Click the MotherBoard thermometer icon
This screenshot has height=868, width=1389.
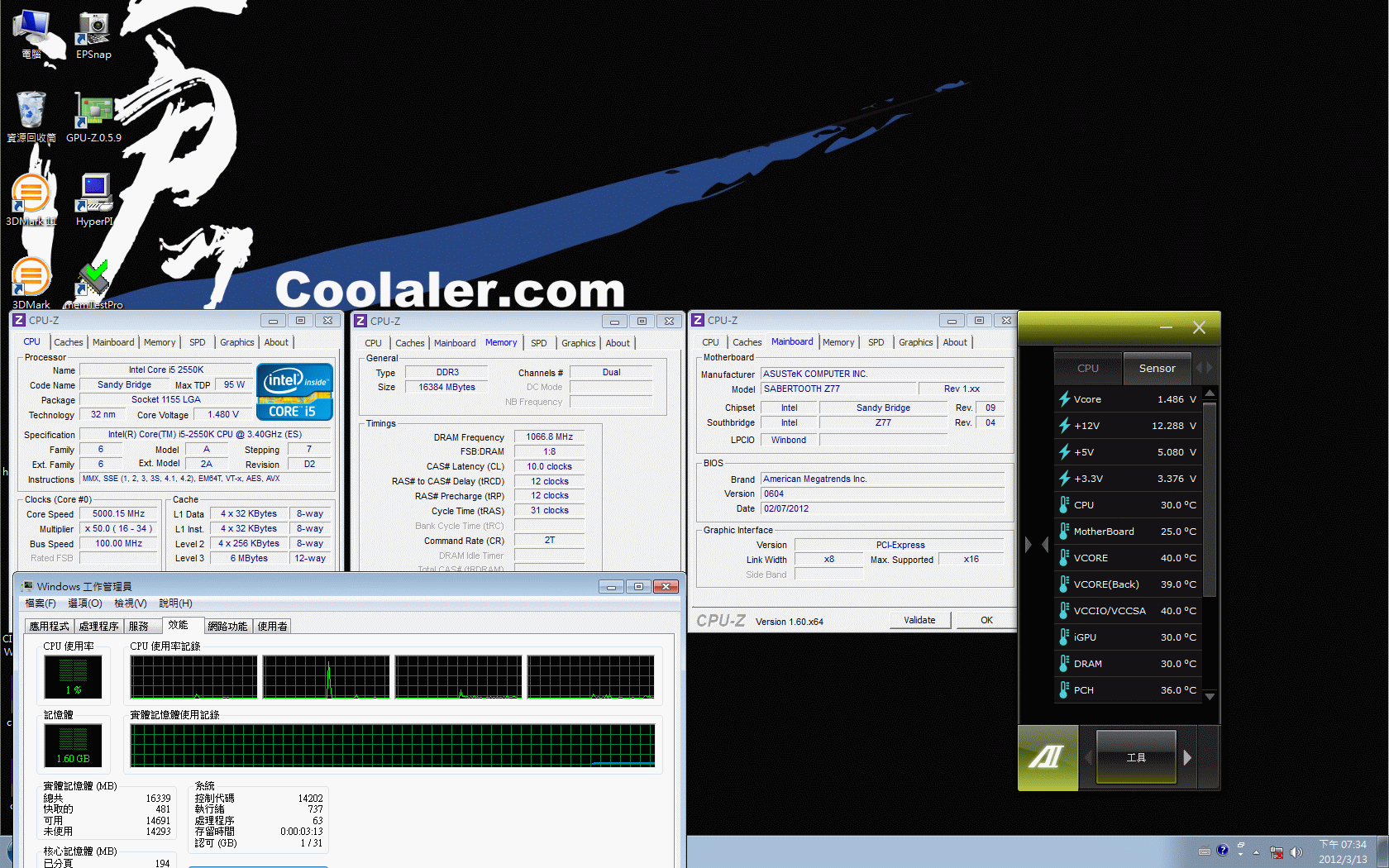(x=1065, y=532)
